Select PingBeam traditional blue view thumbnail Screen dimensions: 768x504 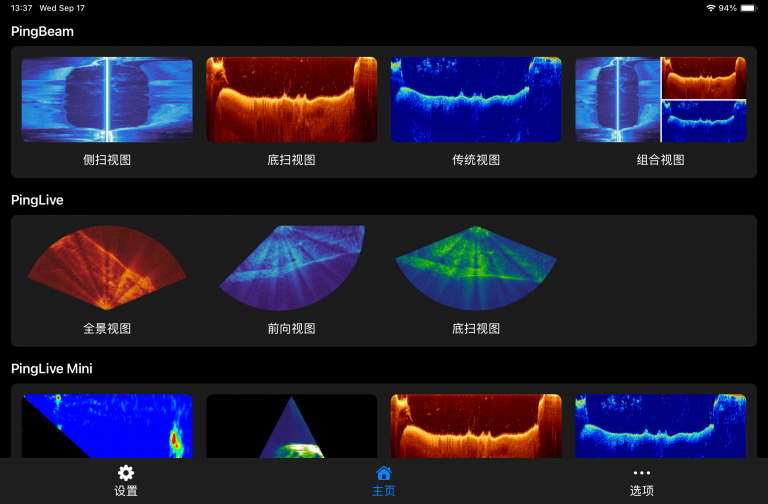[x=476, y=99]
